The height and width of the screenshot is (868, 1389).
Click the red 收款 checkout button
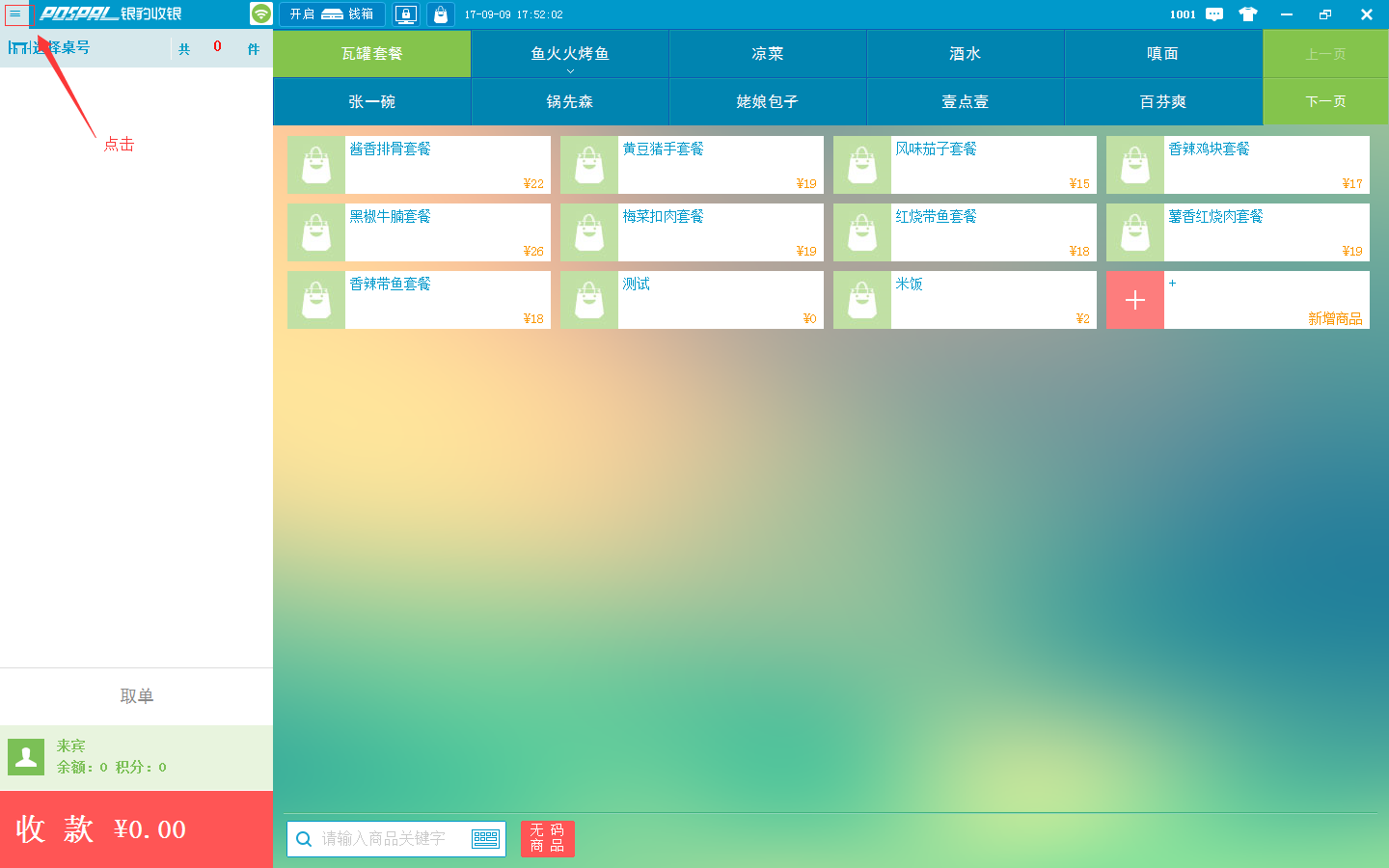[136, 829]
